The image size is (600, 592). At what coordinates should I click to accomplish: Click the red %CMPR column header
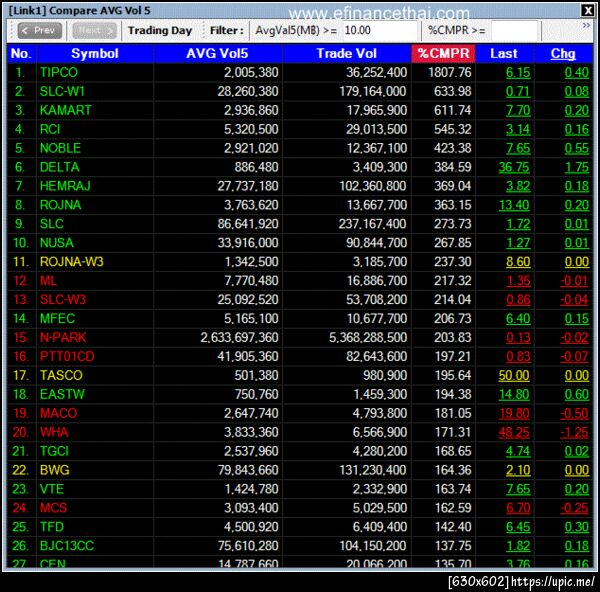click(x=443, y=54)
